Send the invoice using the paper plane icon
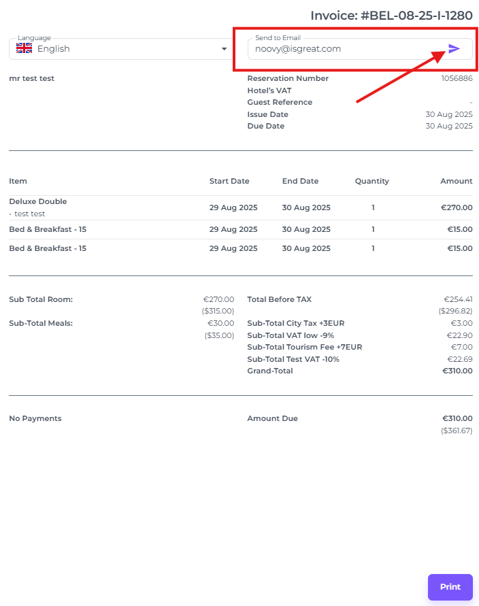Viewport: 479px width, 606px height. 454,49
